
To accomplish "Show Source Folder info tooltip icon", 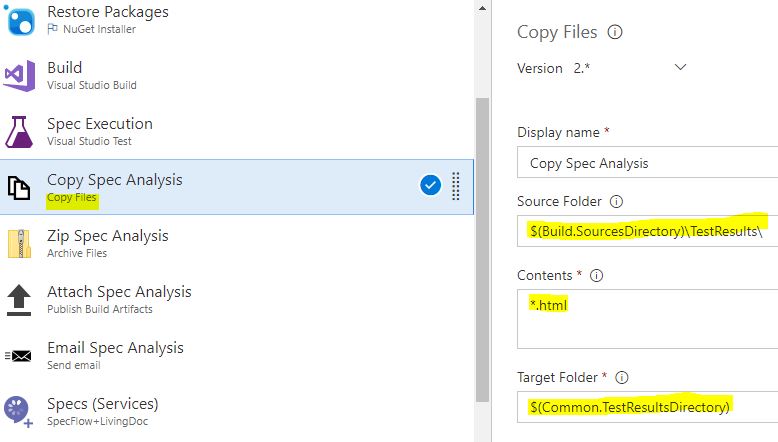I will (x=616, y=201).
